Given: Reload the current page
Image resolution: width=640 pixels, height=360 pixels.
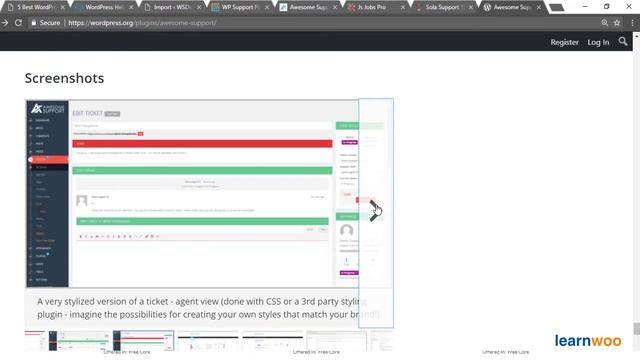Looking at the screenshot, I should pyautogui.click(x=18, y=23).
